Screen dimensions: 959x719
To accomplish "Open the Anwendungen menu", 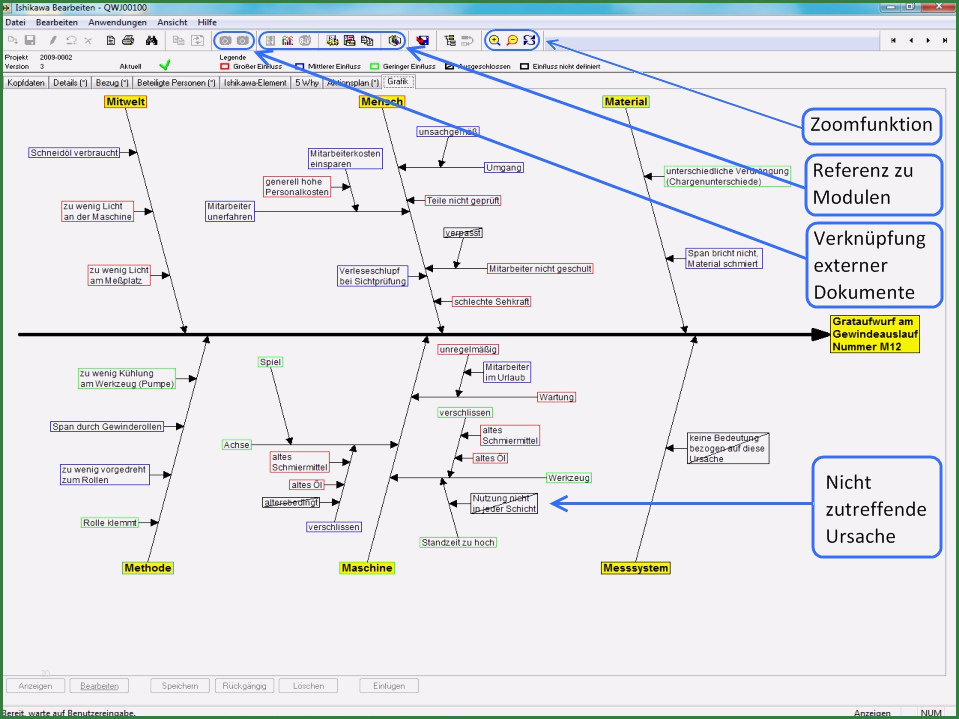I will click(117, 22).
